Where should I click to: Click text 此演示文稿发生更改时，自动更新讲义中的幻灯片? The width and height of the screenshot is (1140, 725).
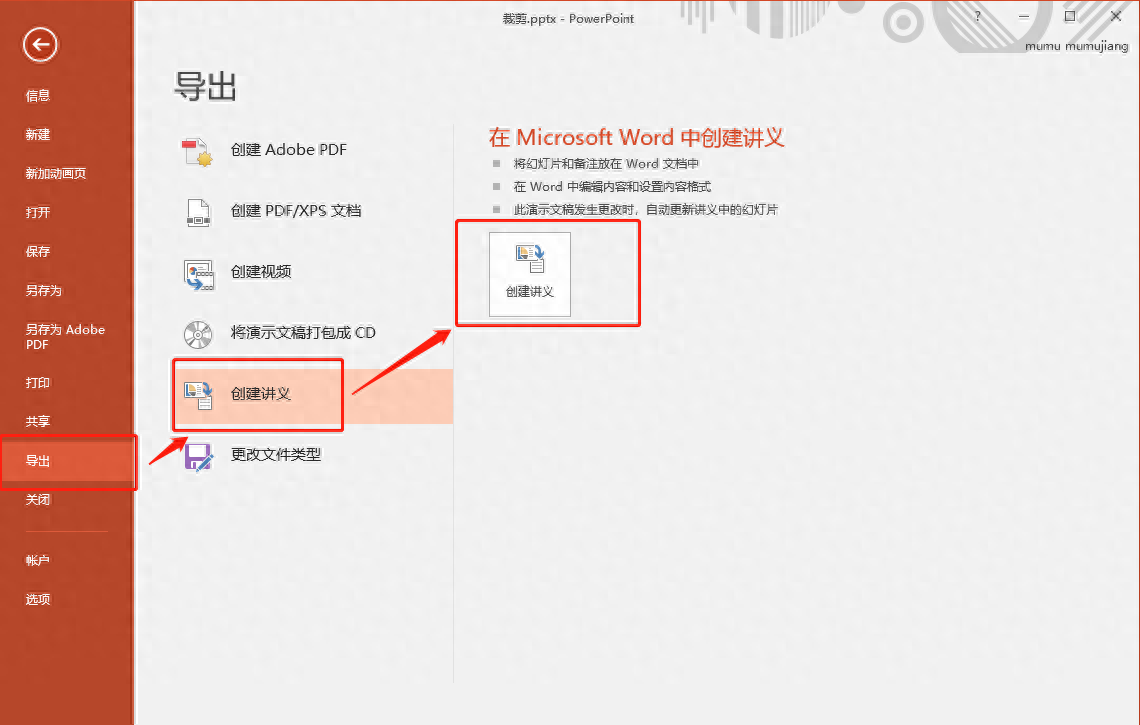[x=646, y=209]
